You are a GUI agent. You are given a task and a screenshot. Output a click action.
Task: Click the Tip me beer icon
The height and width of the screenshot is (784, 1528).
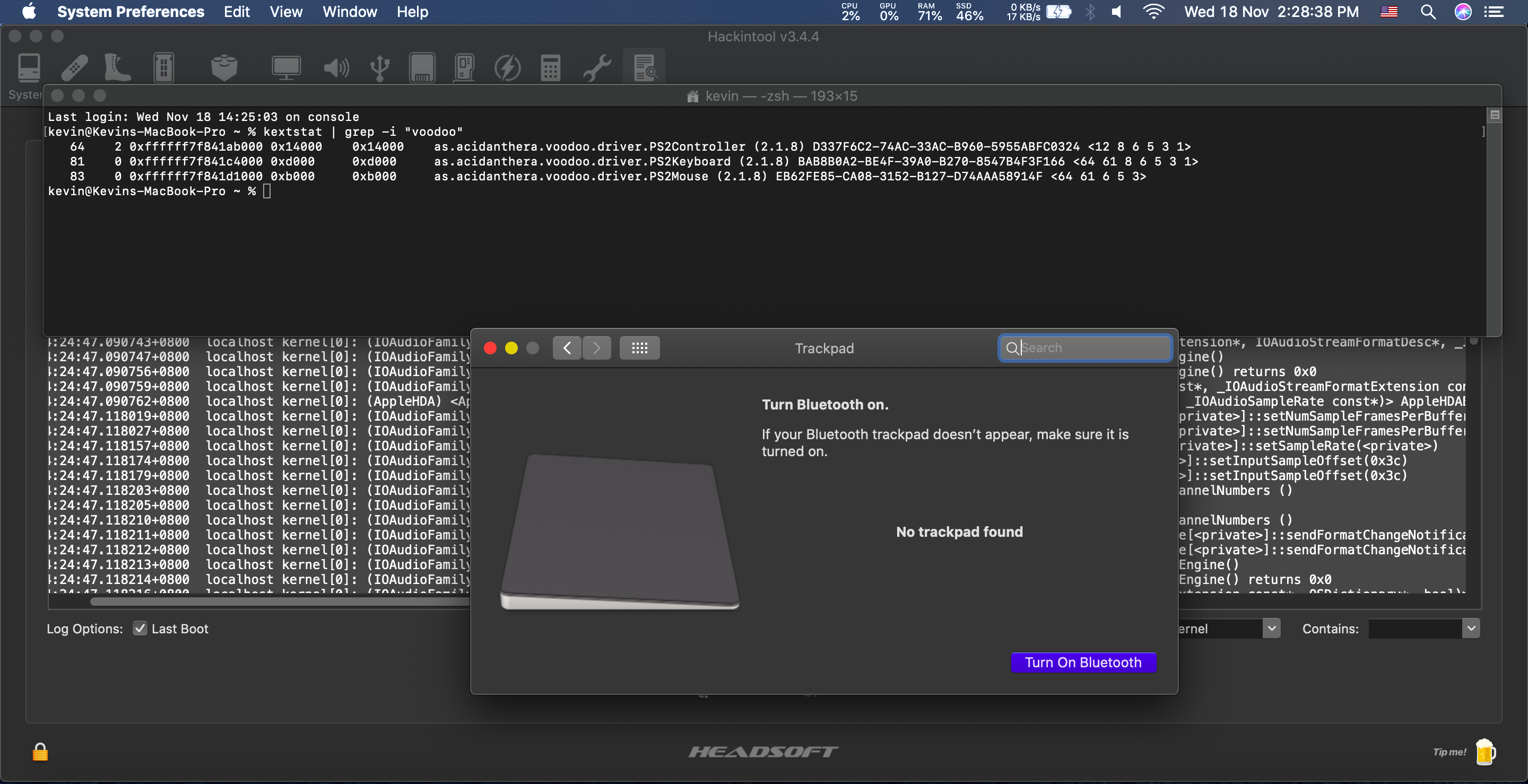1484,752
